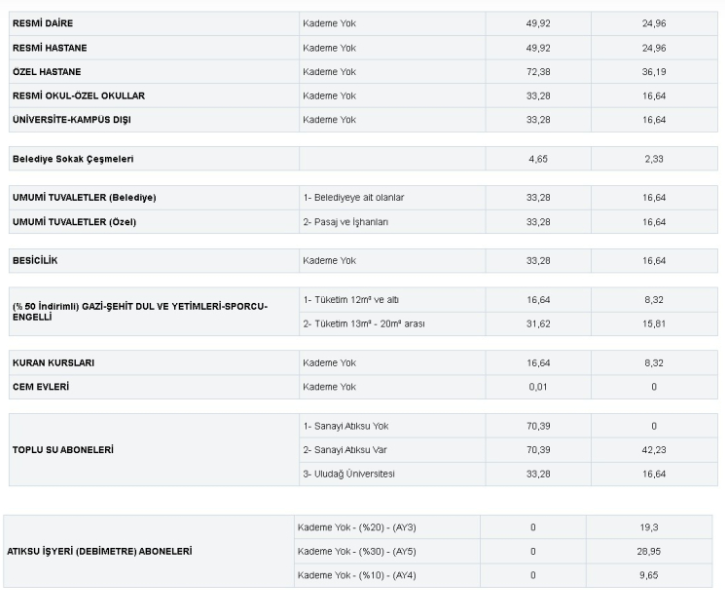This screenshot has width=725, height=590.
Task: Select the KURAN KURSLARI row label
Action: point(51,363)
